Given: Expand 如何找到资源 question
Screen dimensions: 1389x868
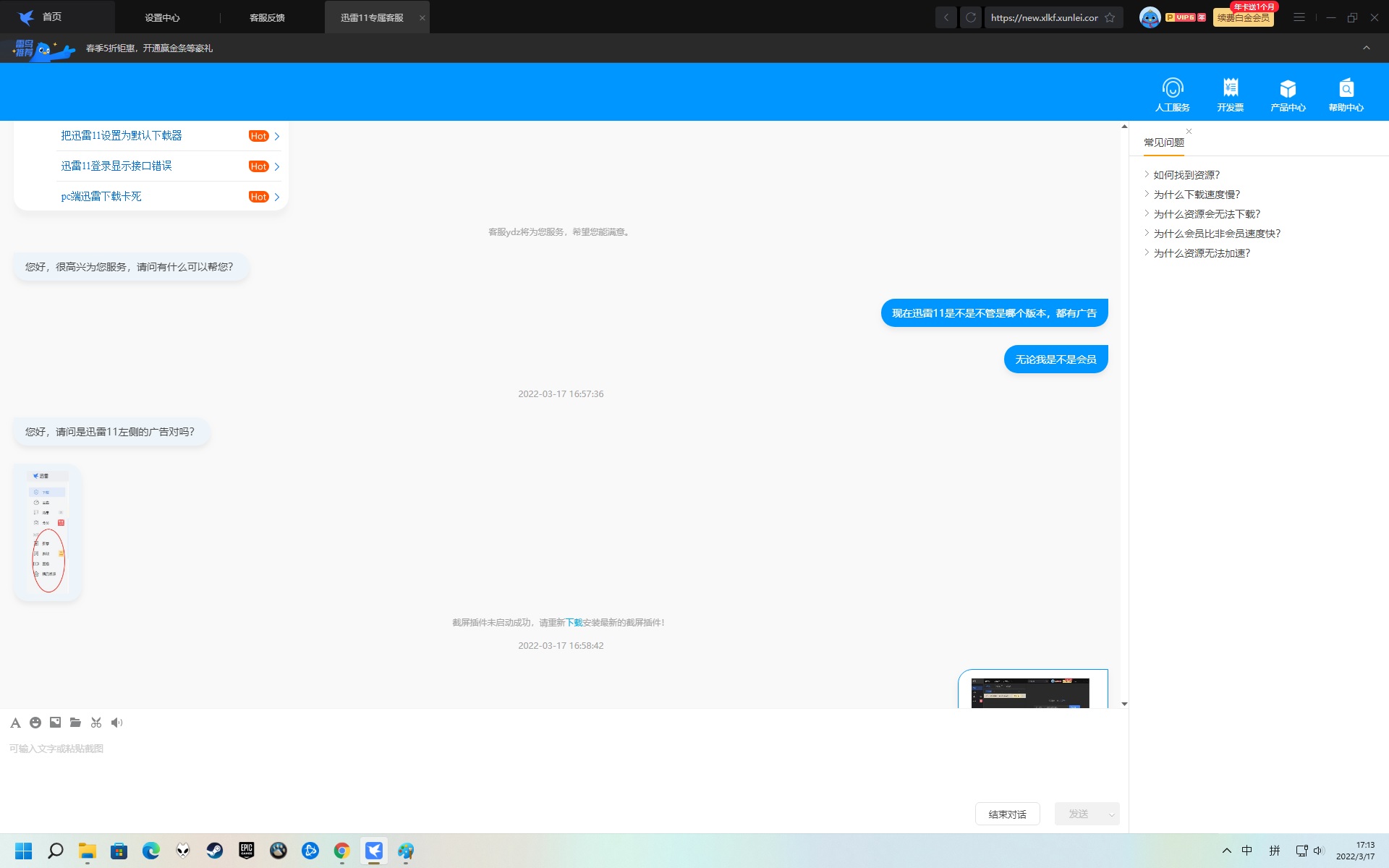Looking at the screenshot, I should coord(1186,175).
